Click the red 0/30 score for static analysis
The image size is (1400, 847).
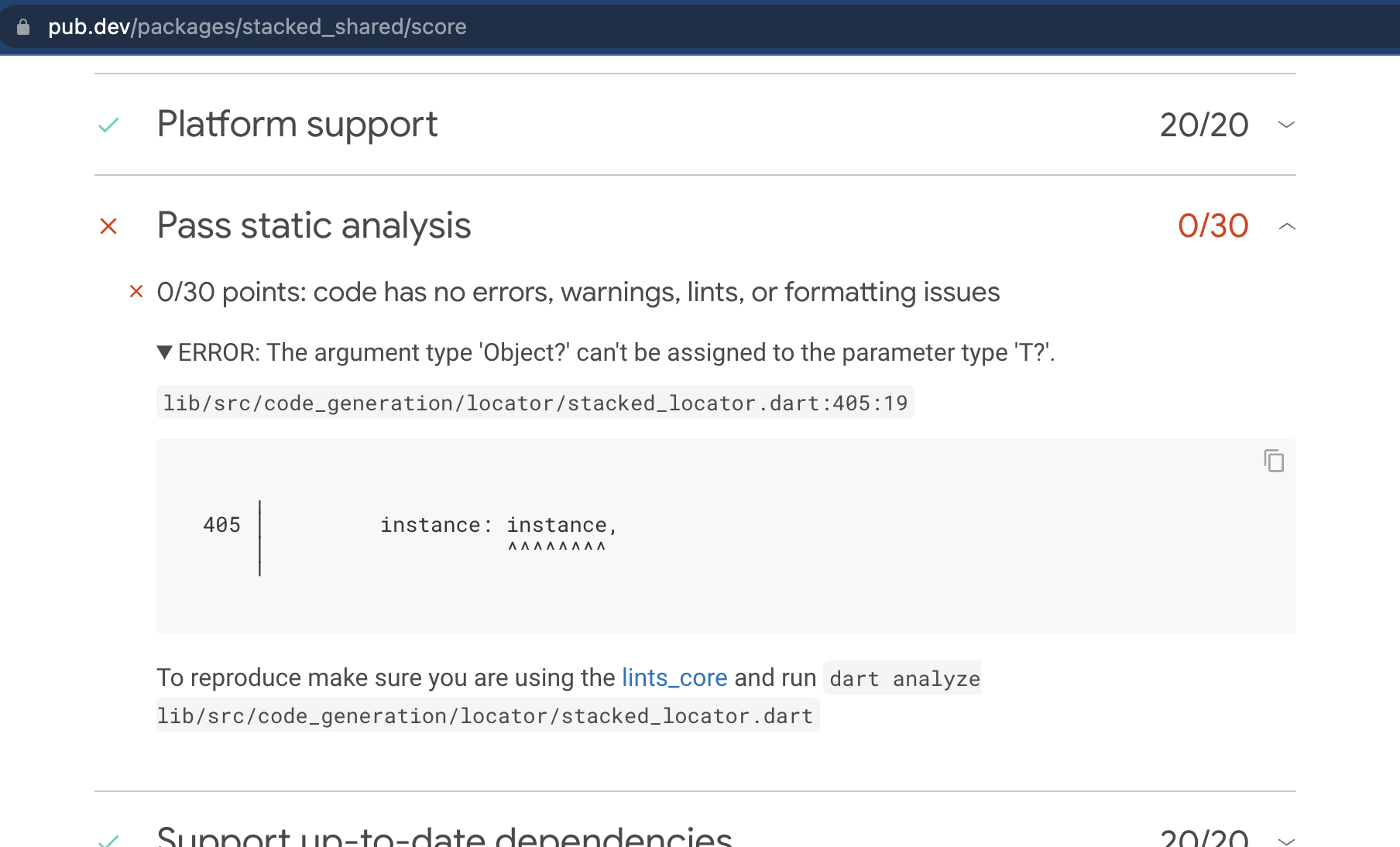tap(1213, 226)
